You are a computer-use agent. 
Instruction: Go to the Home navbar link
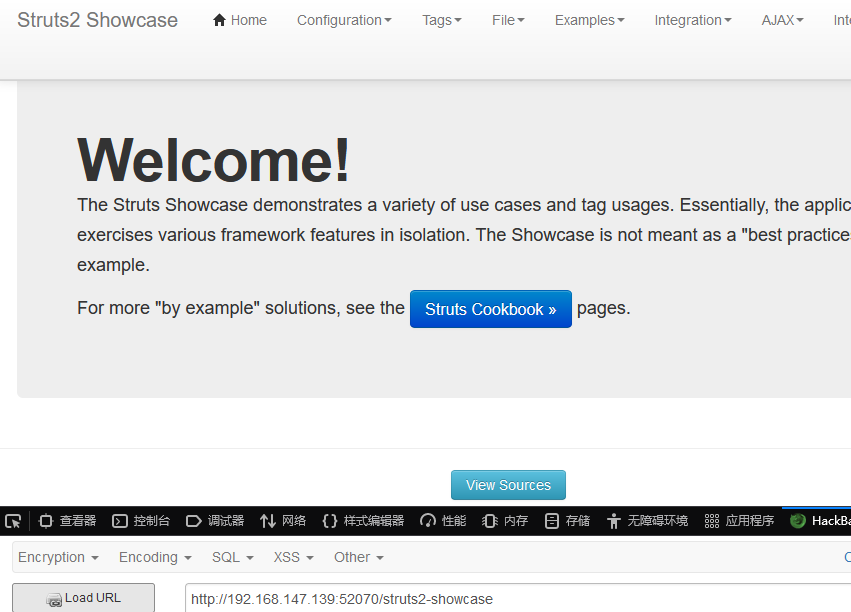pyautogui.click(x=240, y=20)
